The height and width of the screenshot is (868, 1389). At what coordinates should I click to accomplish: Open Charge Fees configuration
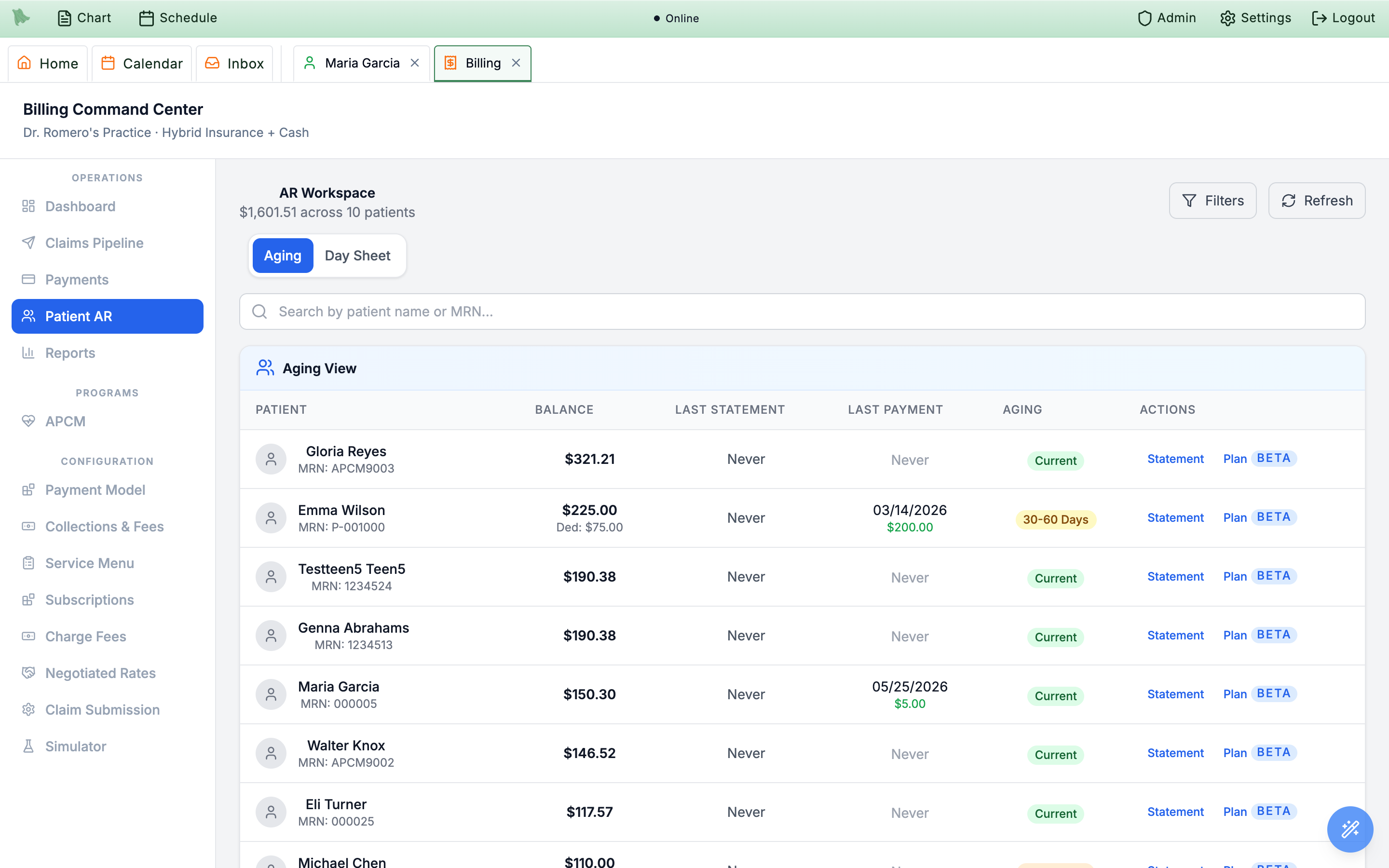coord(108,637)
